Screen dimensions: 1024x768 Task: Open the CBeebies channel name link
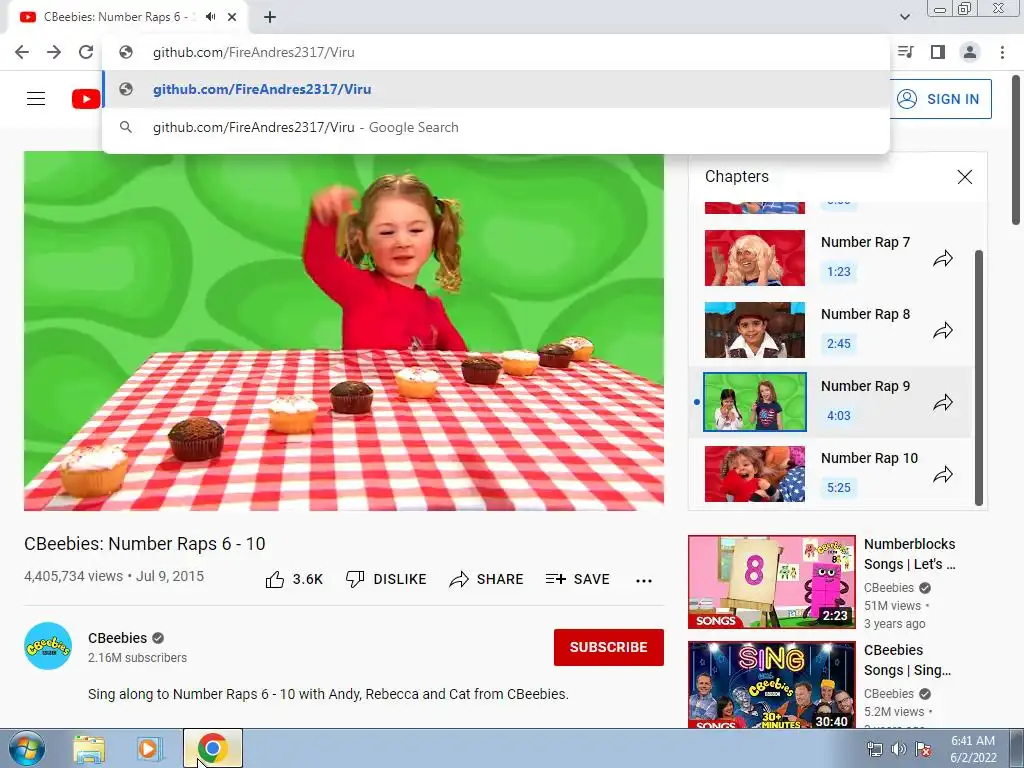(118, 638)
